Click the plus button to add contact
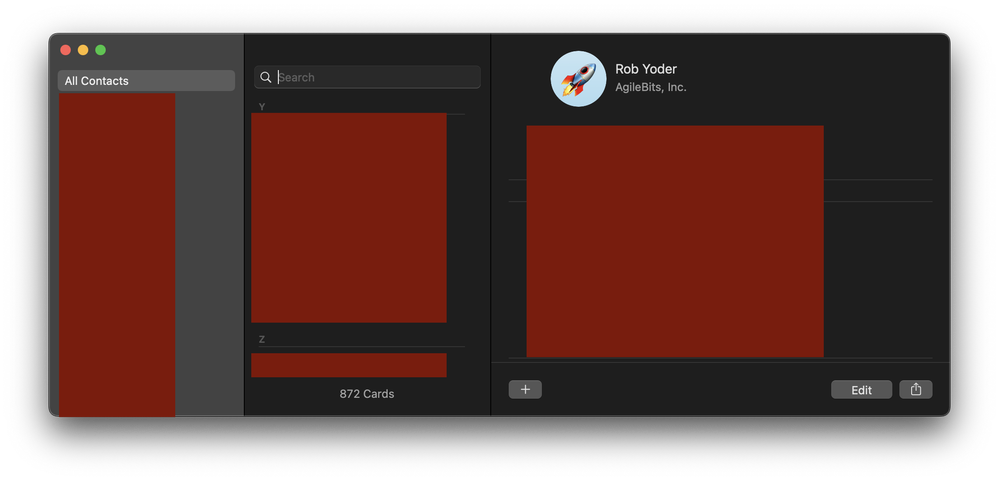This screenshot has width=999, height=481. click(525, 390)
